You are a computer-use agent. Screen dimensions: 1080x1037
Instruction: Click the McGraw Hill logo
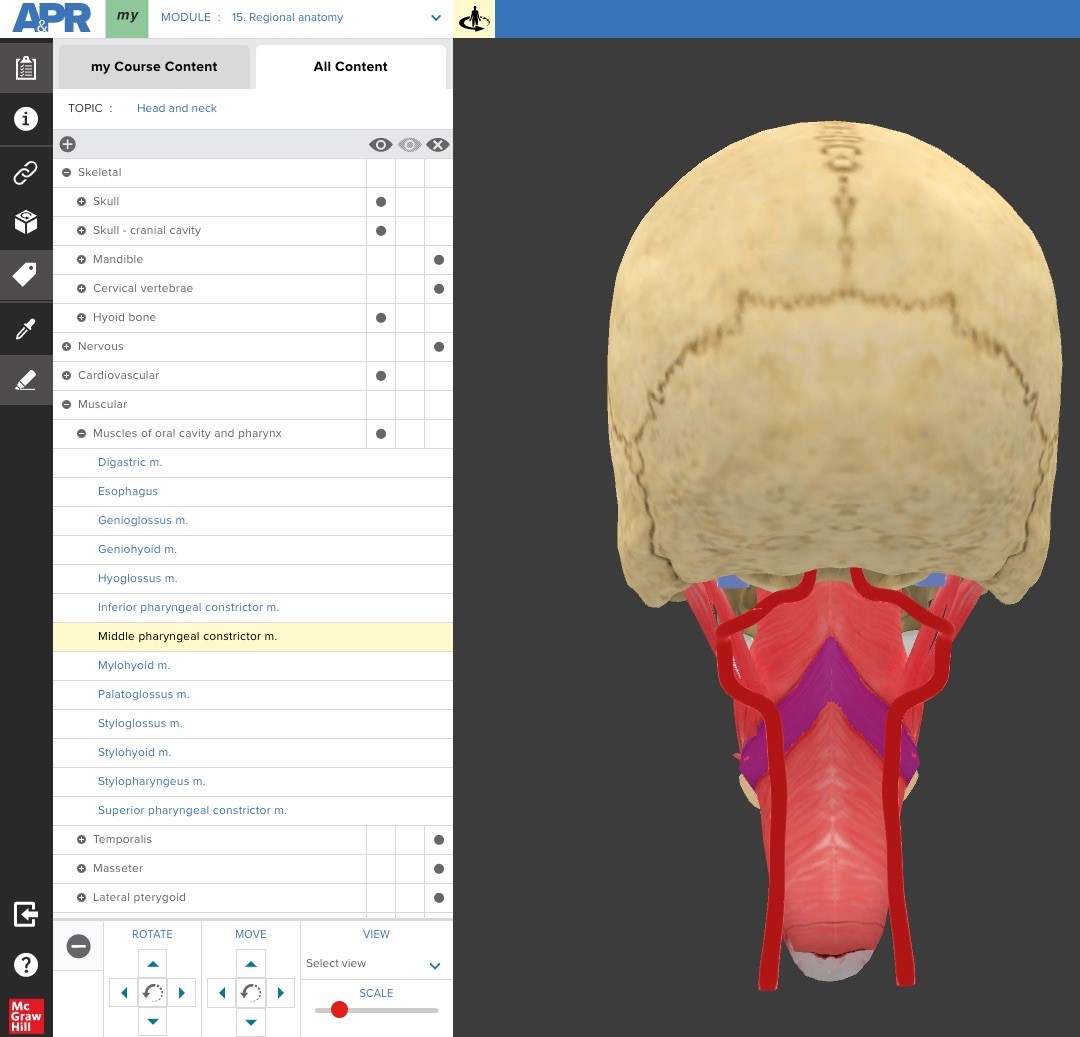pyautogui.click(x=26, y=1016)
